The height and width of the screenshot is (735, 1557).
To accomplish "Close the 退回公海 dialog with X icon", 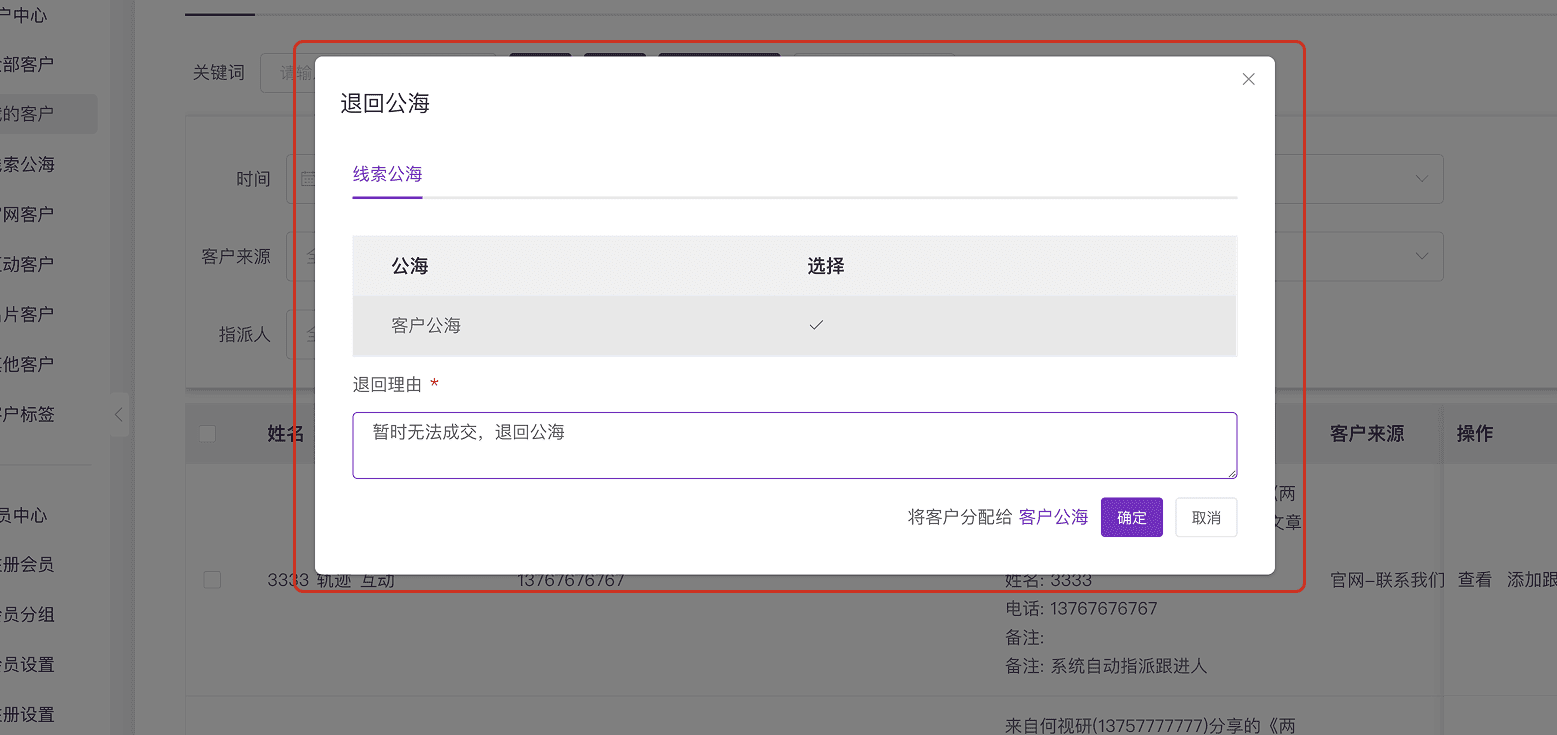I will click(1248, 79).
